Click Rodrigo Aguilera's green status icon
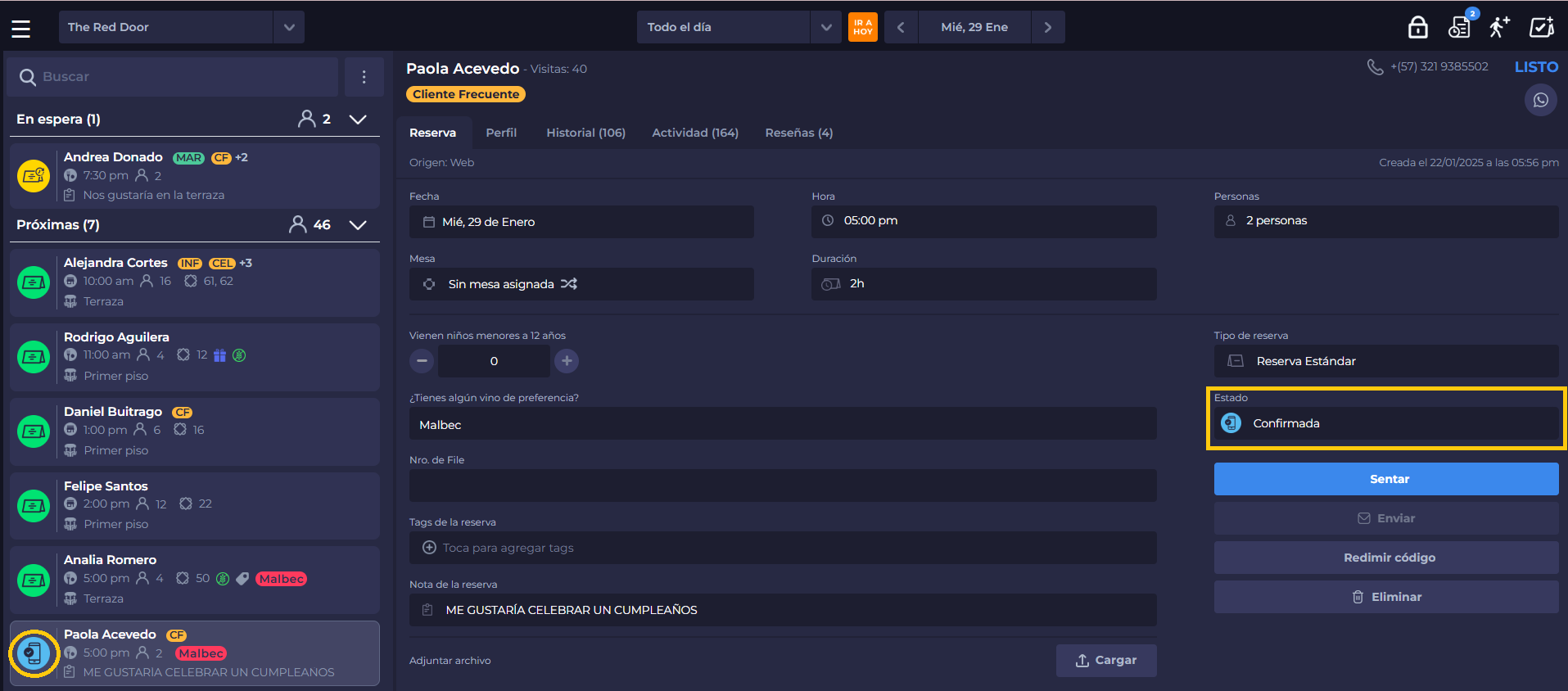 (34, 357)
